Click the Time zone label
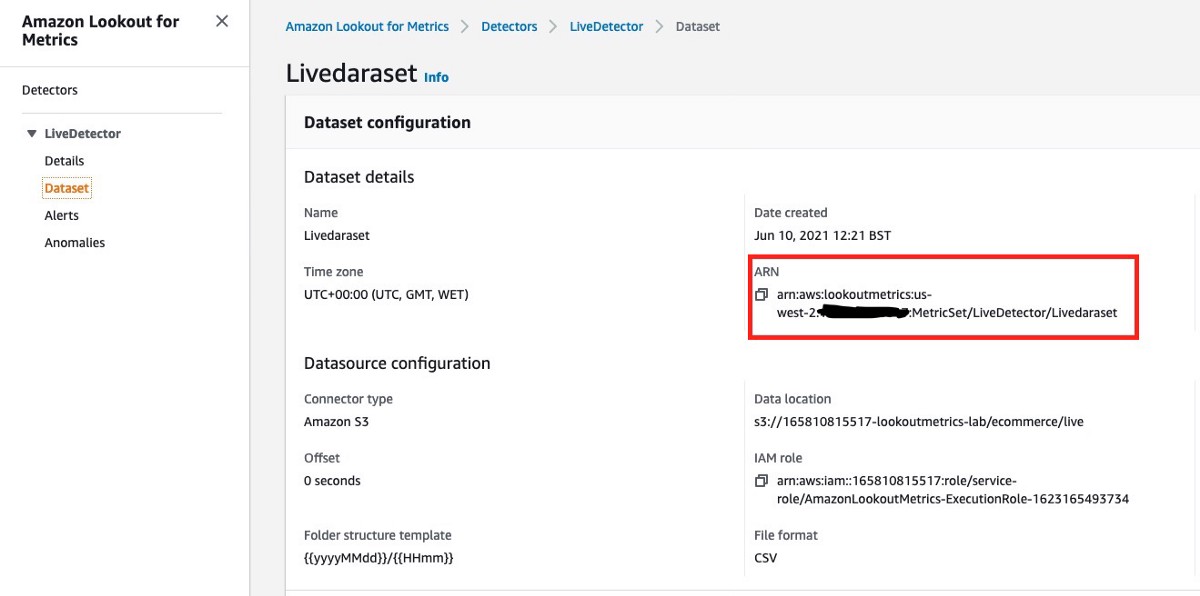Image resolution: width=1200 pixels, height=596 pixels. (334, 272)
